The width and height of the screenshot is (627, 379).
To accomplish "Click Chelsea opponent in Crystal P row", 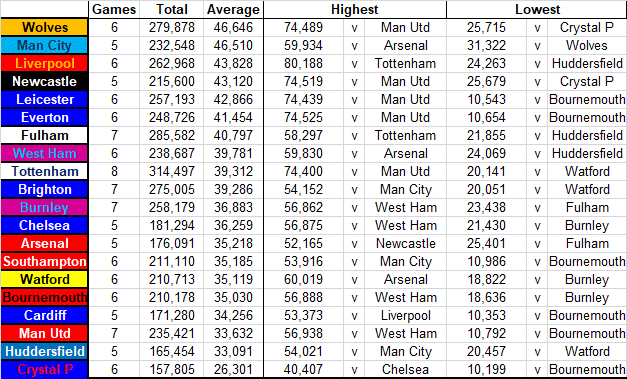I will [405, 369].
